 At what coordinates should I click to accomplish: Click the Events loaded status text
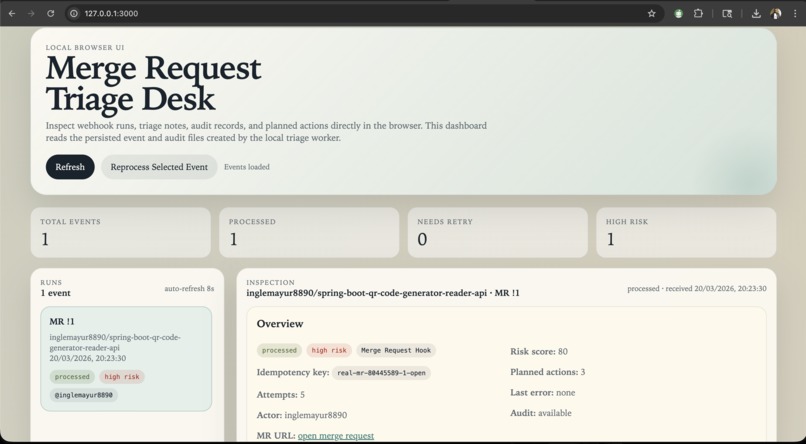(247, 167)
